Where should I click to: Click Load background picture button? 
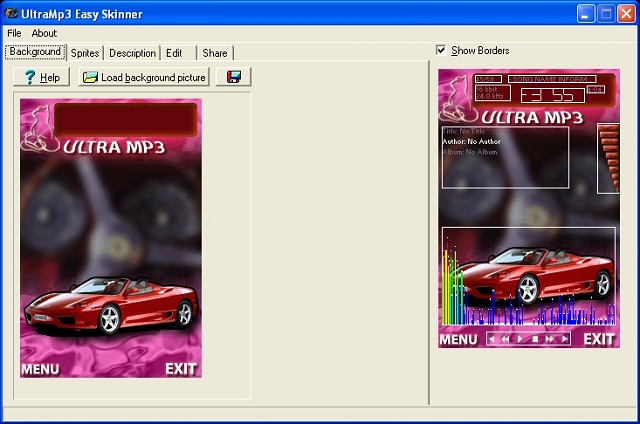pos(144,77)
